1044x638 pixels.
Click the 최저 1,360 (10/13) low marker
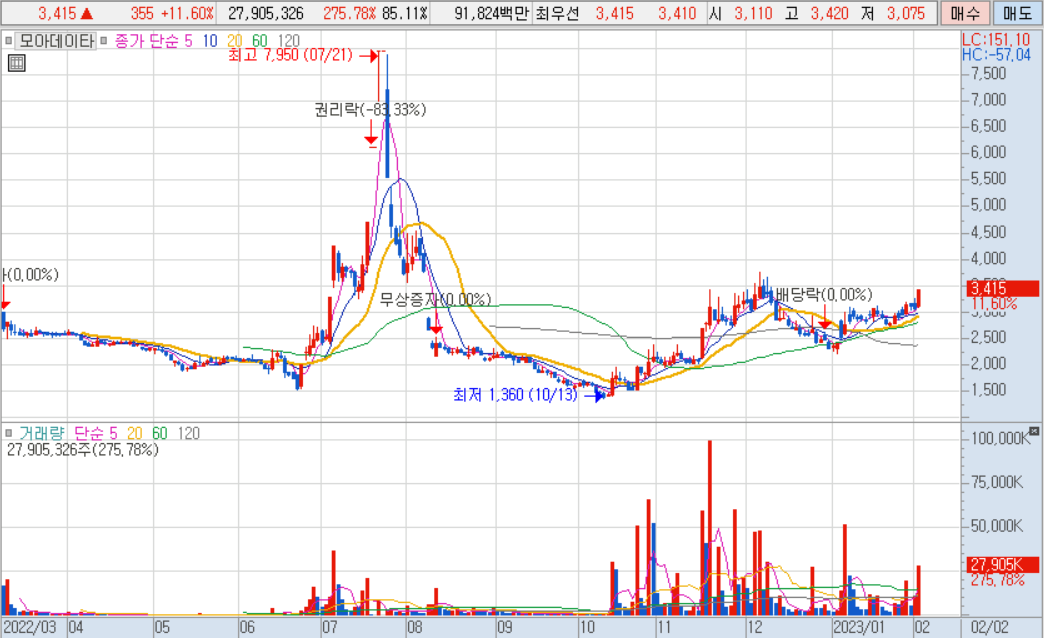515,395
